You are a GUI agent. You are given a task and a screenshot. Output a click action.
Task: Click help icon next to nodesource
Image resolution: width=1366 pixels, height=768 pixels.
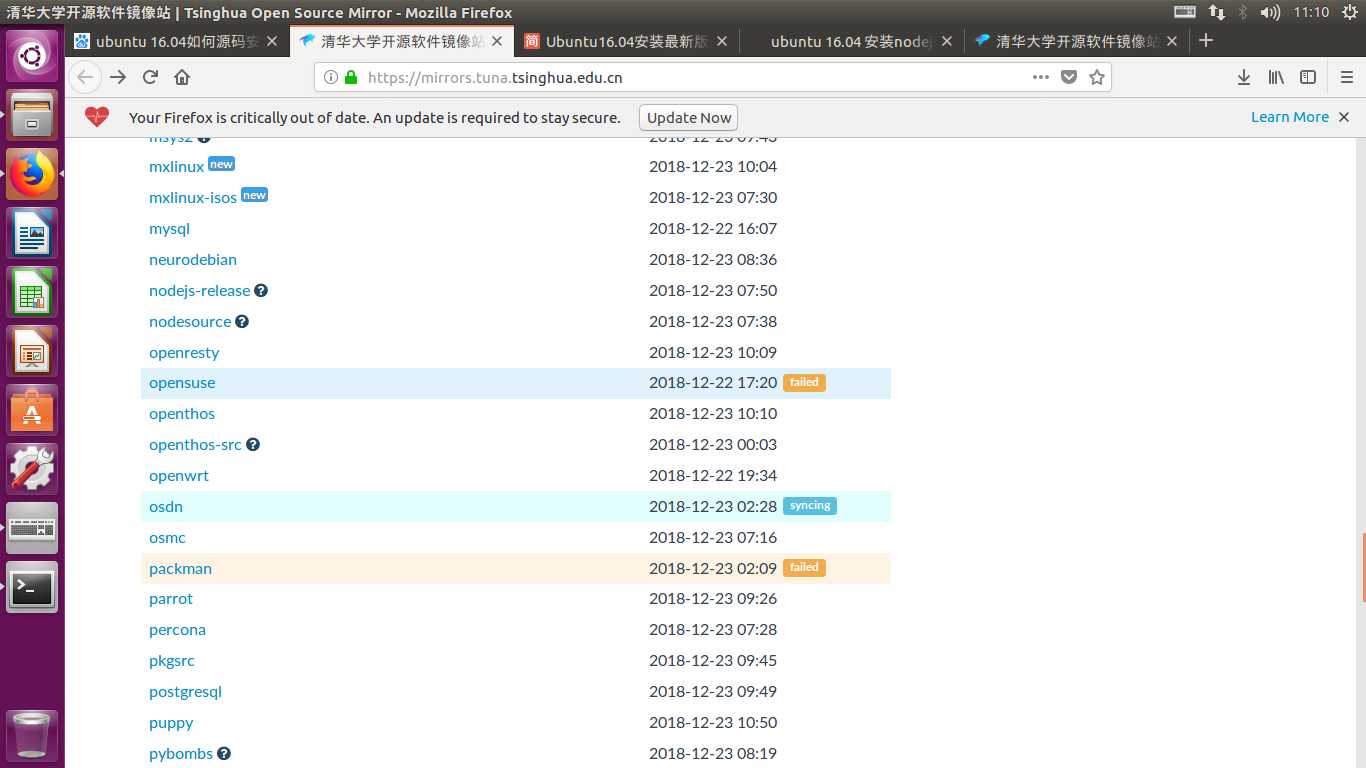[x=242, y=321]
